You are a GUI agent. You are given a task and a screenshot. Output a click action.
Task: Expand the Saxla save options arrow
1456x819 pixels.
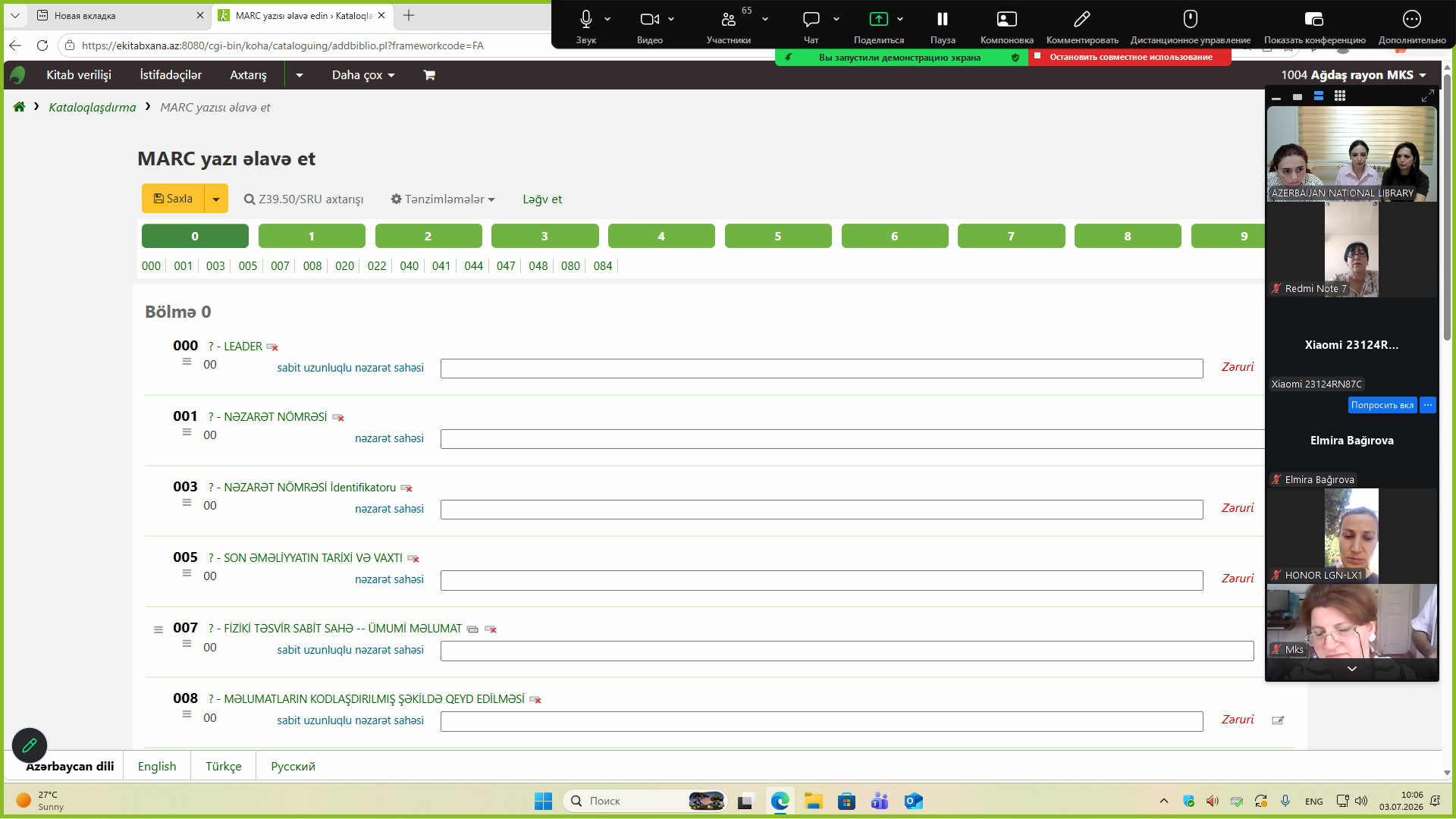[216, 199]
